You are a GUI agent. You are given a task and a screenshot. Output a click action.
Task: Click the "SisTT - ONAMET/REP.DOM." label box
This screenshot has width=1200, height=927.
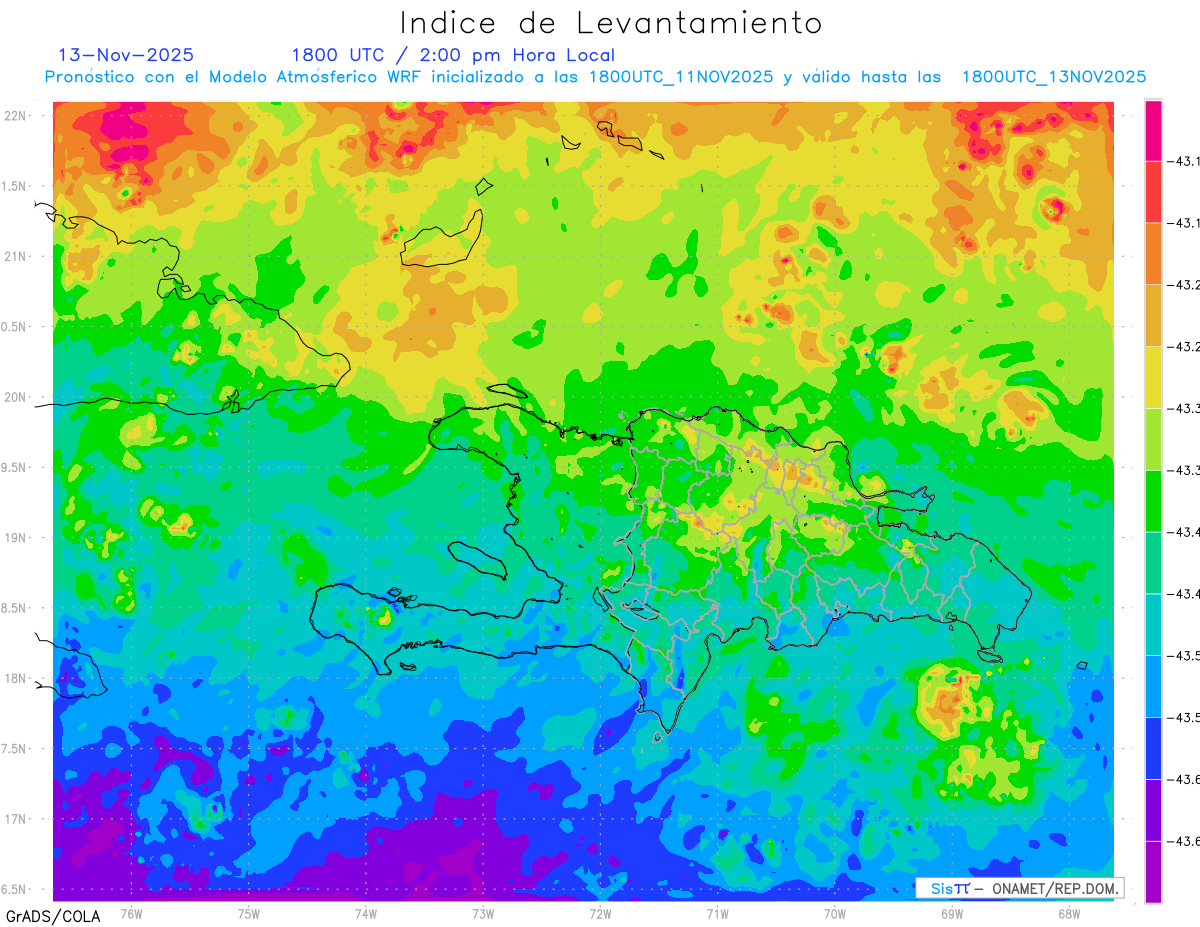pyautogui.click(x=1020, y=888)
